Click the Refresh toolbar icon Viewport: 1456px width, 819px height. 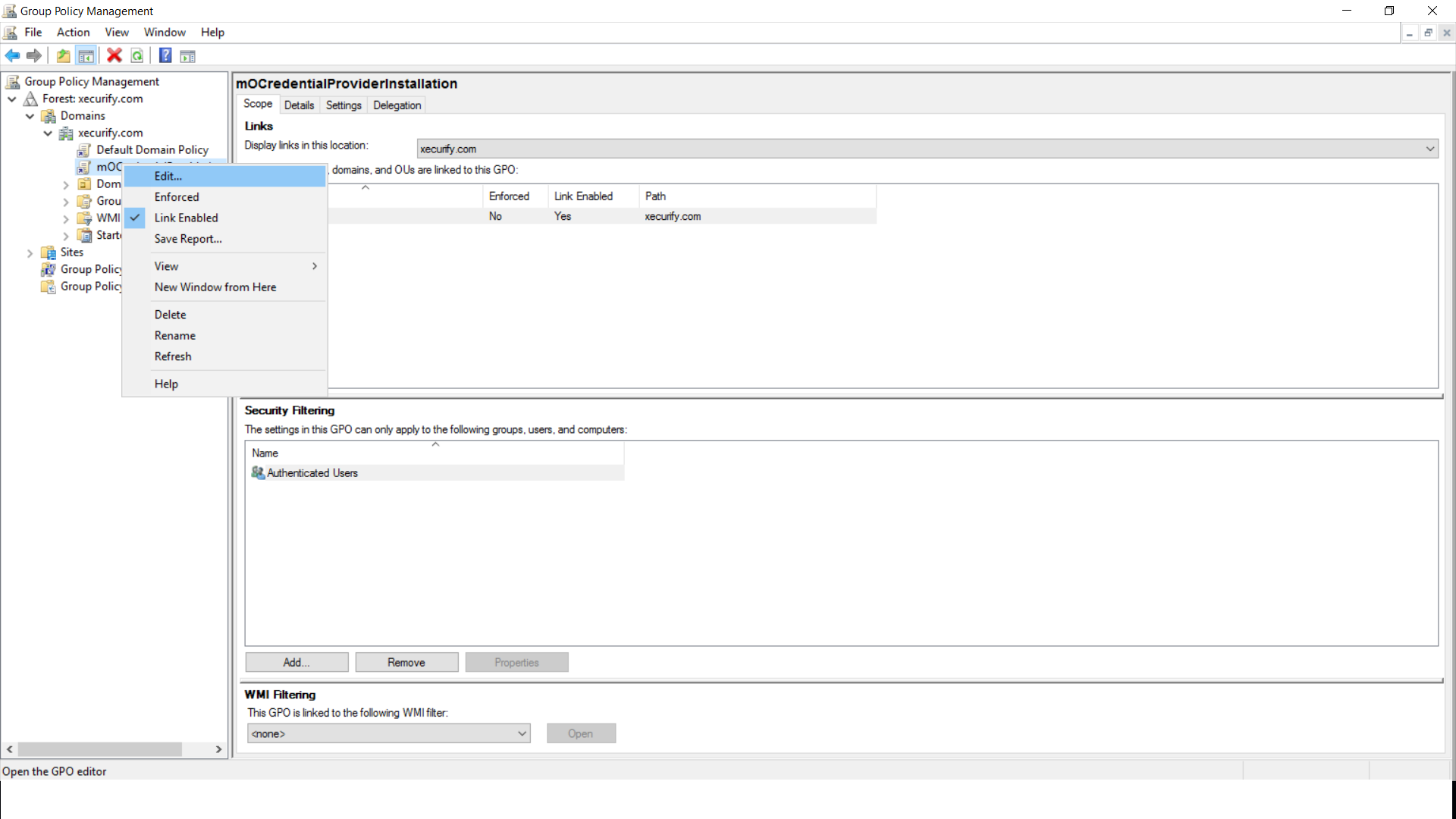point(137,55)
